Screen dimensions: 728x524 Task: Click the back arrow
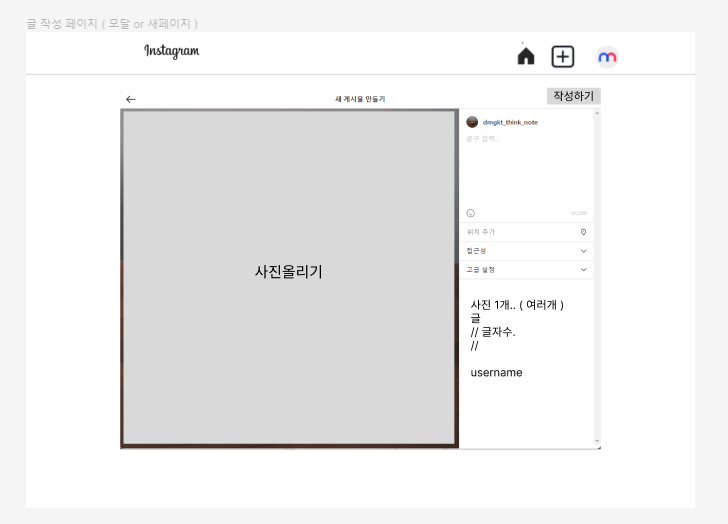coord(131,99)
